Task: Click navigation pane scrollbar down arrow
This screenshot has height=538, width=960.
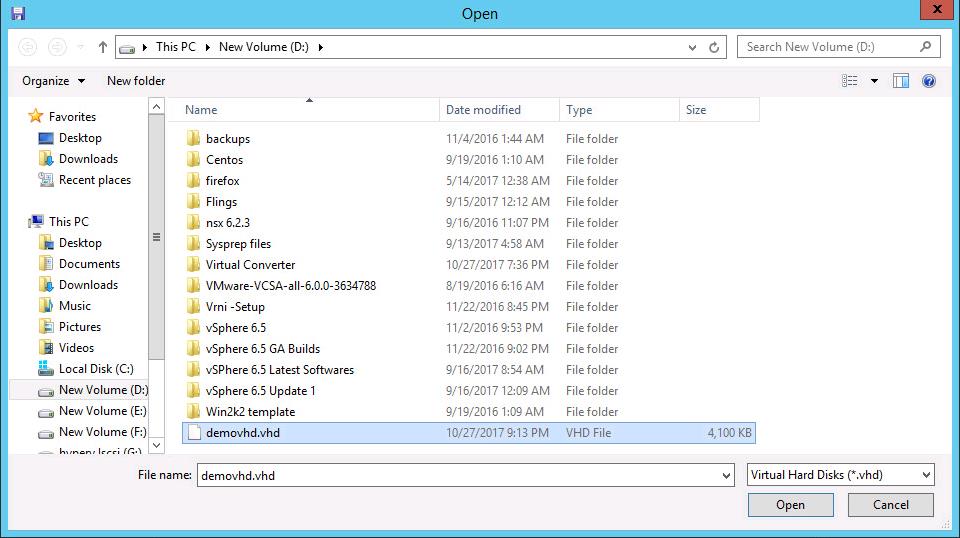Action: [157, 445]
